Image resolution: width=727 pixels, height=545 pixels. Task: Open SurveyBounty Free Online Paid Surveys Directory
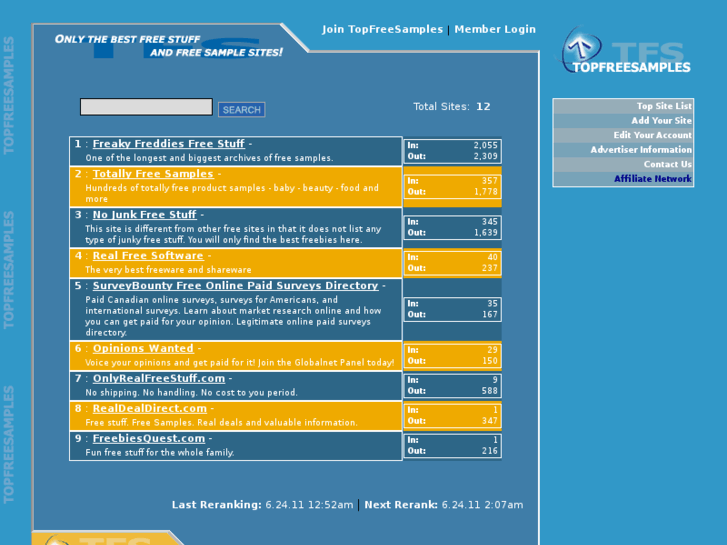coord(236,286)
